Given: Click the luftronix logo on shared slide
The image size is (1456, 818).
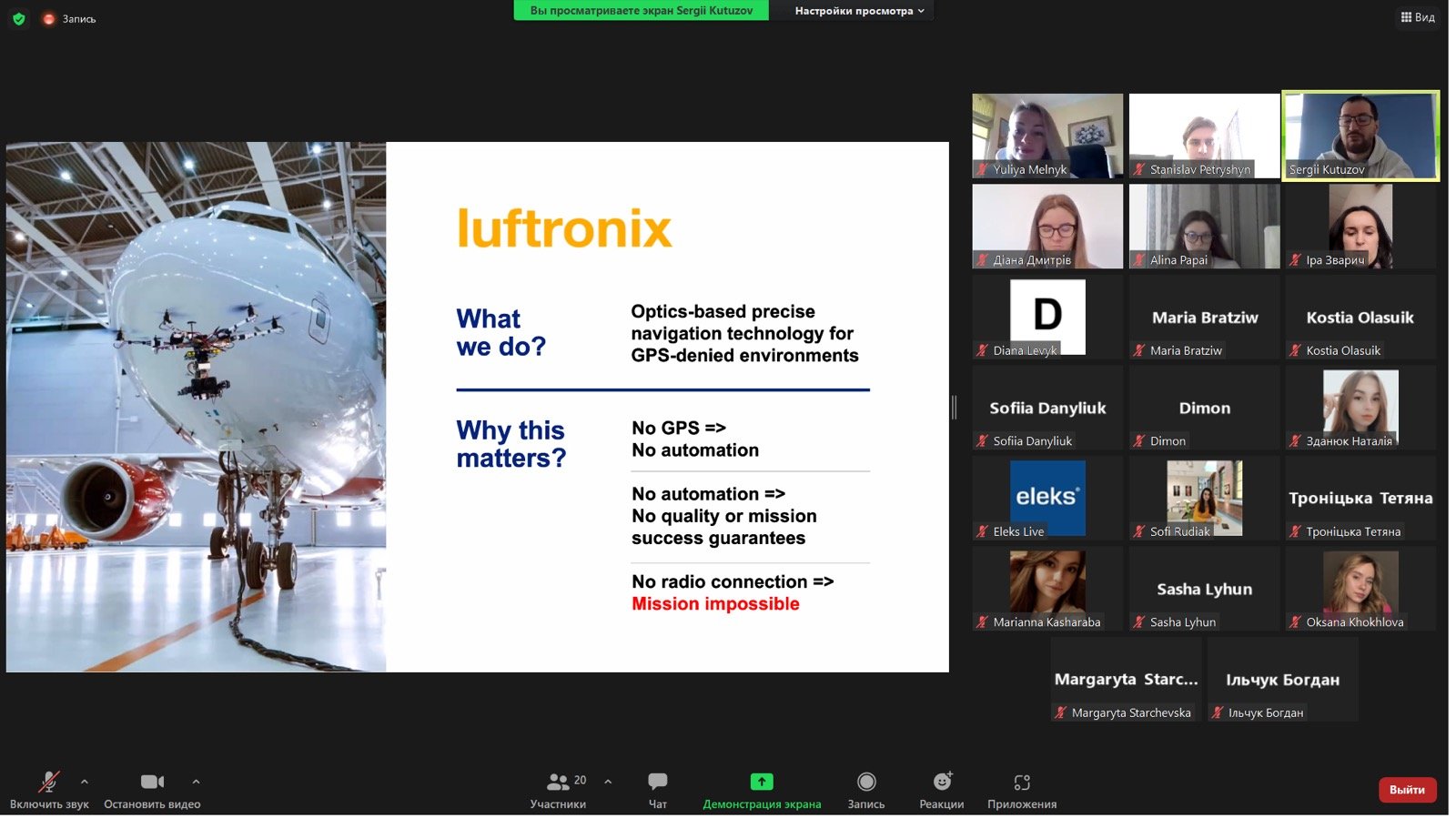Looking at the screenshot, I should [x=564, y=227].
